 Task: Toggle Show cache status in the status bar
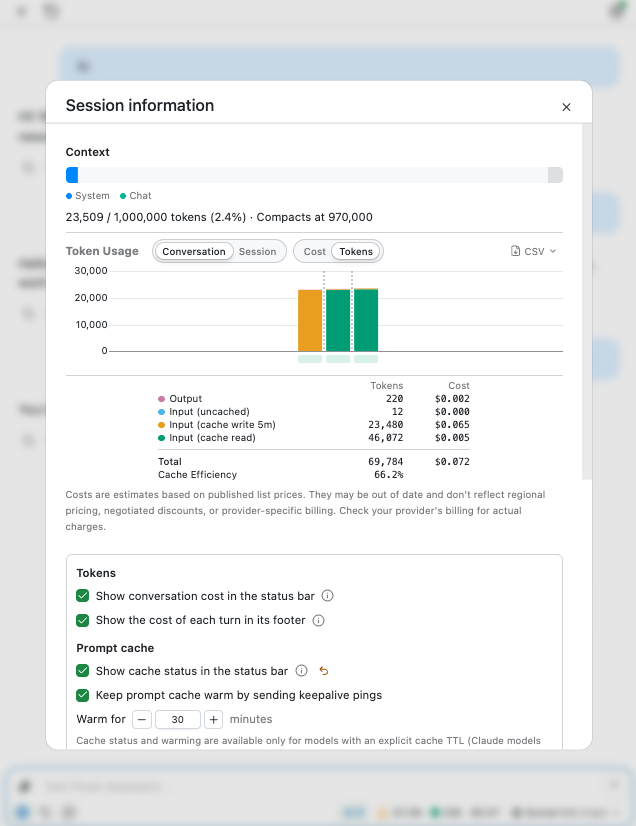pyautogui.click(x=83, y=671)
